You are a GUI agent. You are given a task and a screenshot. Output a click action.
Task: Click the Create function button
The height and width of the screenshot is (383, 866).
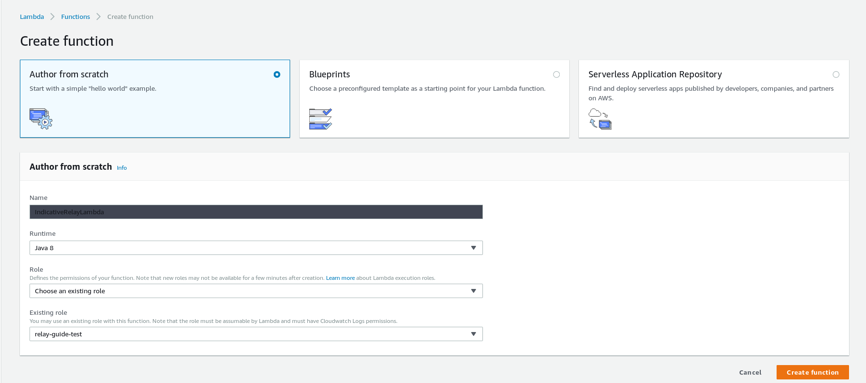click(x=812, y=372)
